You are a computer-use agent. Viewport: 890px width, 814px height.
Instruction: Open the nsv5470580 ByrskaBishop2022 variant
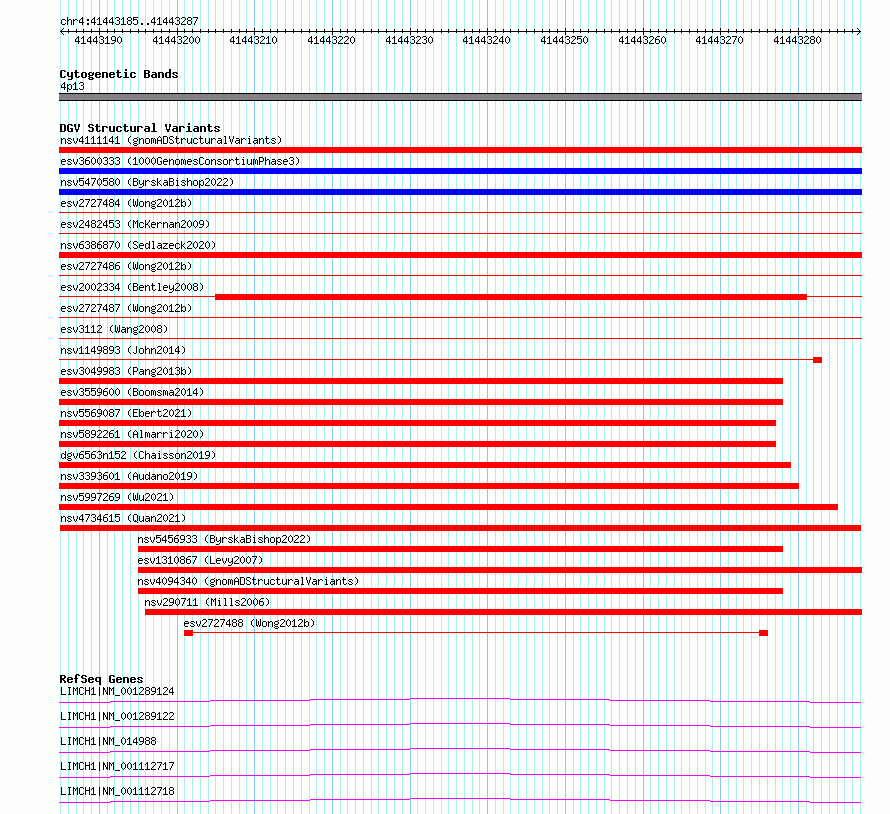[147, 182]
